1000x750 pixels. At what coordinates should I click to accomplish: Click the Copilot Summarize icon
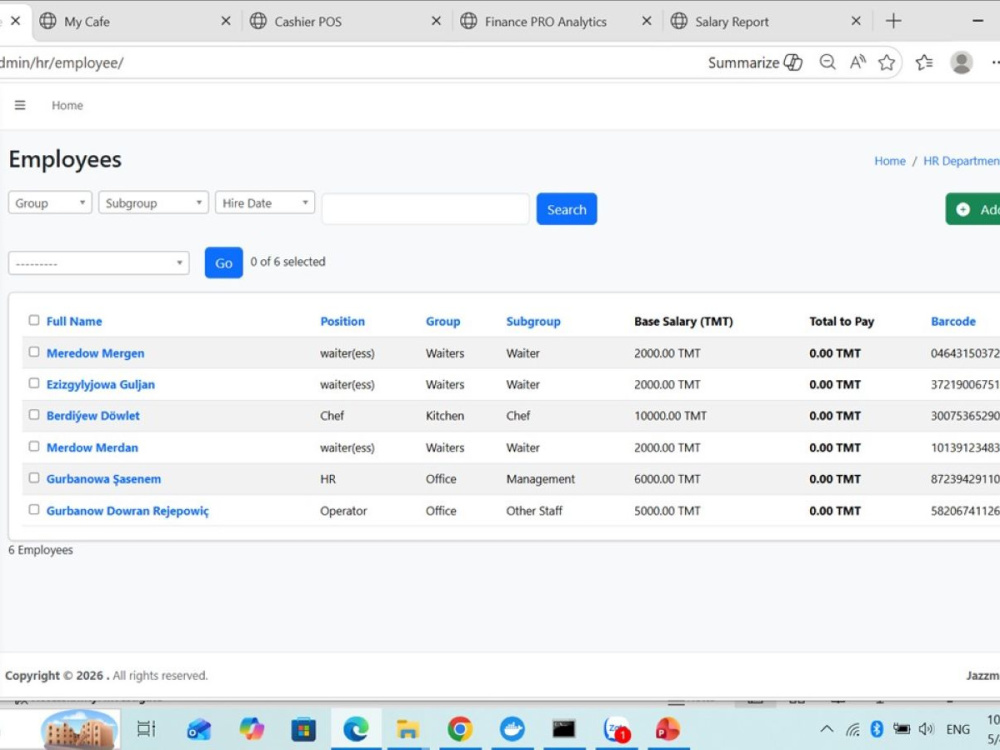pos(793,62)
